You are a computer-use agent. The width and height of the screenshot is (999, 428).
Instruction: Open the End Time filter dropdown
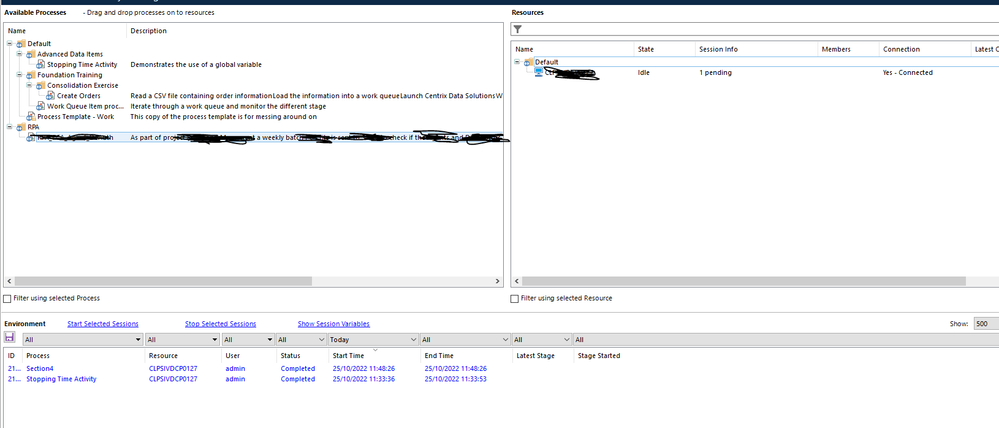pyautogui.click(x=505, y=340)
